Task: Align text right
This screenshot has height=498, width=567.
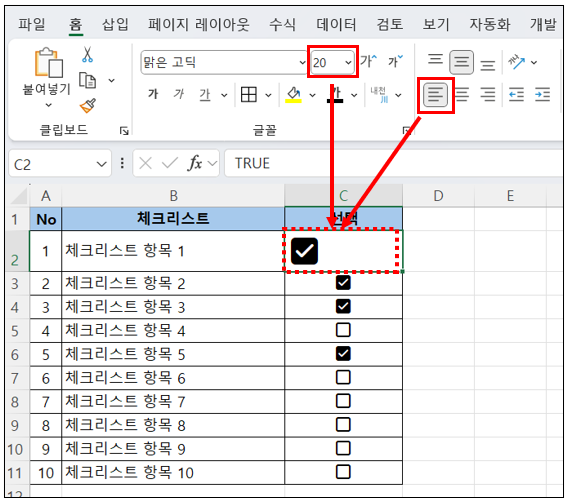Action: [488, 95]
